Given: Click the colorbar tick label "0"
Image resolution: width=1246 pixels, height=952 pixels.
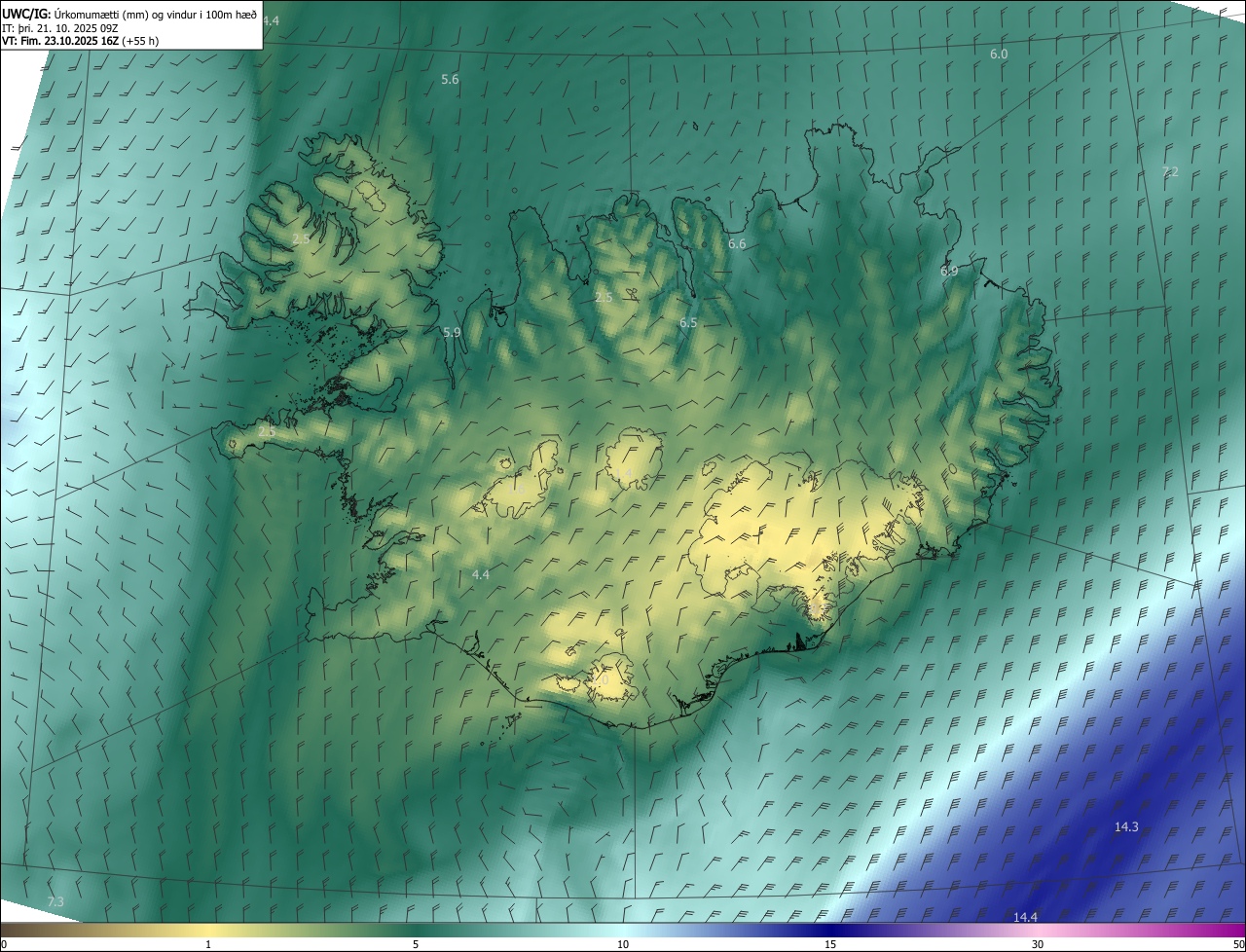Looking at the screenshot, I should point(4,944).
